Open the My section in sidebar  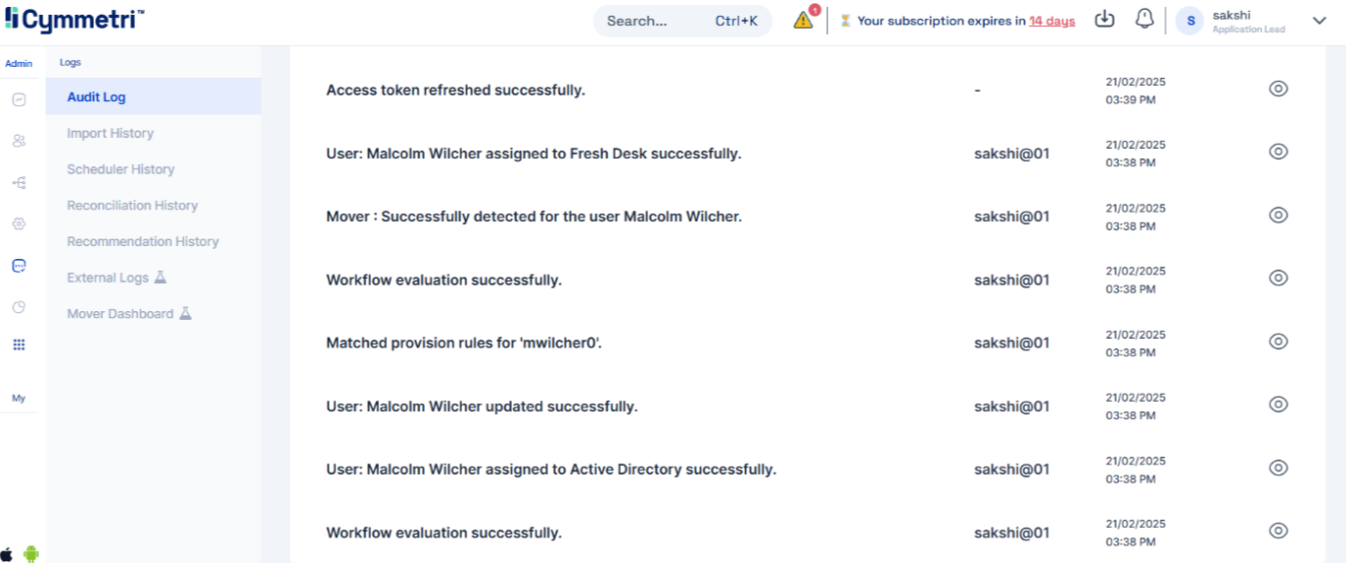point(18,398)
